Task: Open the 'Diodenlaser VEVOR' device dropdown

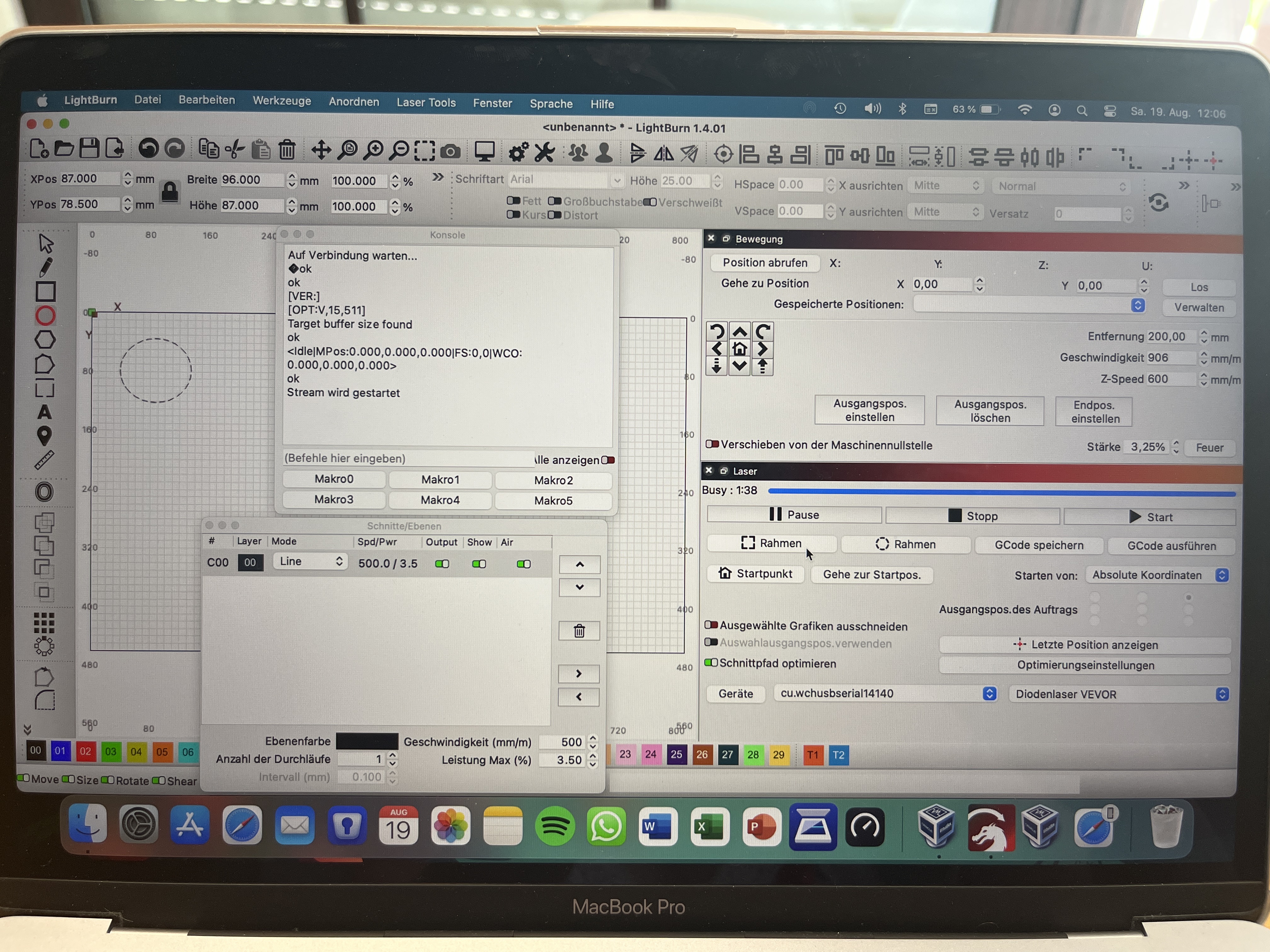Action: (1119, 694)
